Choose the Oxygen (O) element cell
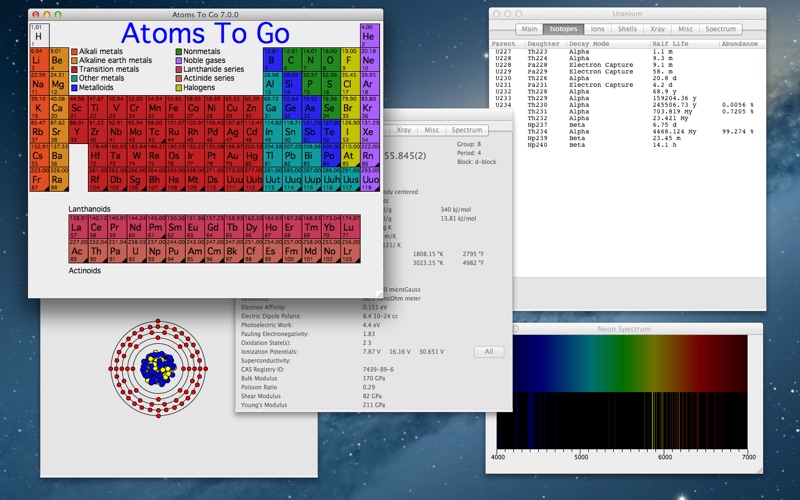Image resolution: width=800 pixels, height=500 pixels. 331,60
